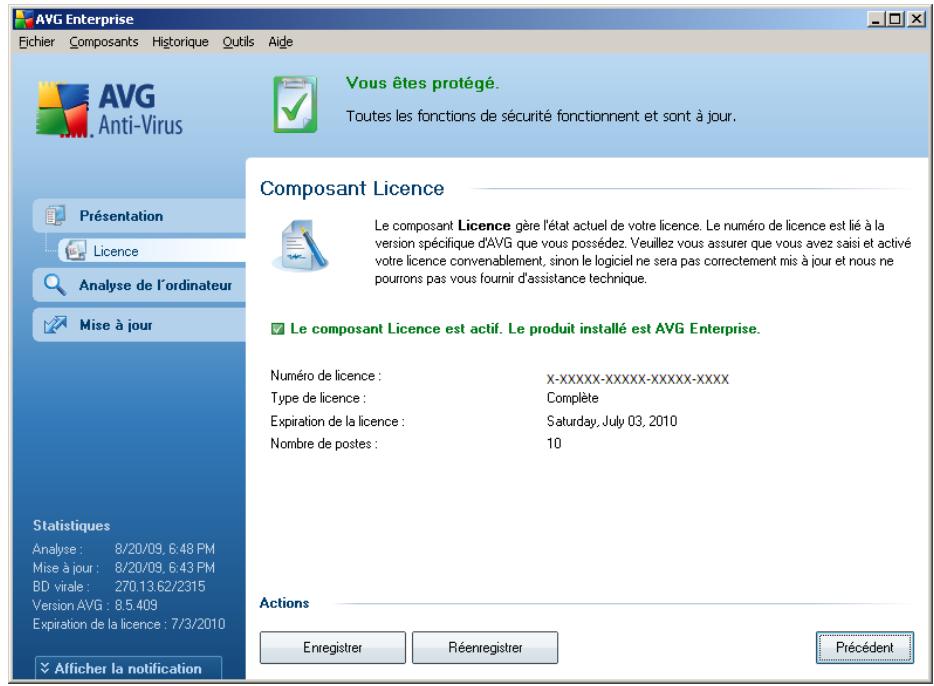The height and width of the screenshot is (686, 934).
Task: Open the Composants menu
Action: coord(104,42)
